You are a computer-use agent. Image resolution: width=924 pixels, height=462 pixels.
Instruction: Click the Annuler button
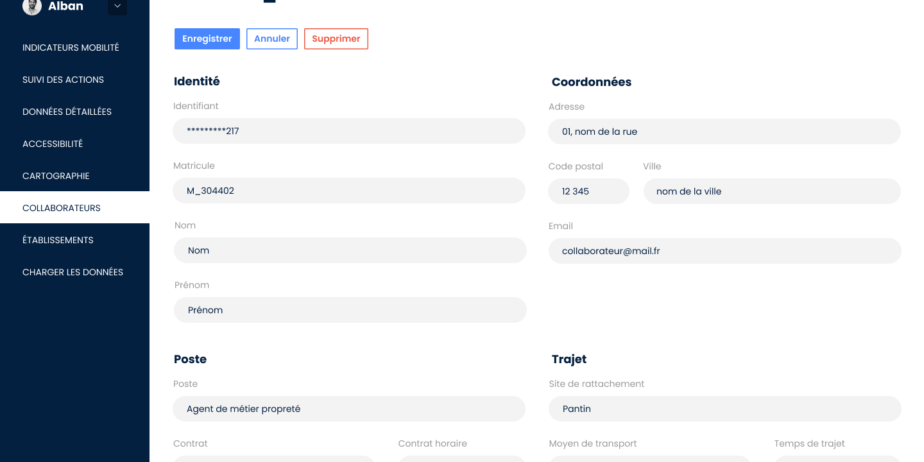pos(272,39)
